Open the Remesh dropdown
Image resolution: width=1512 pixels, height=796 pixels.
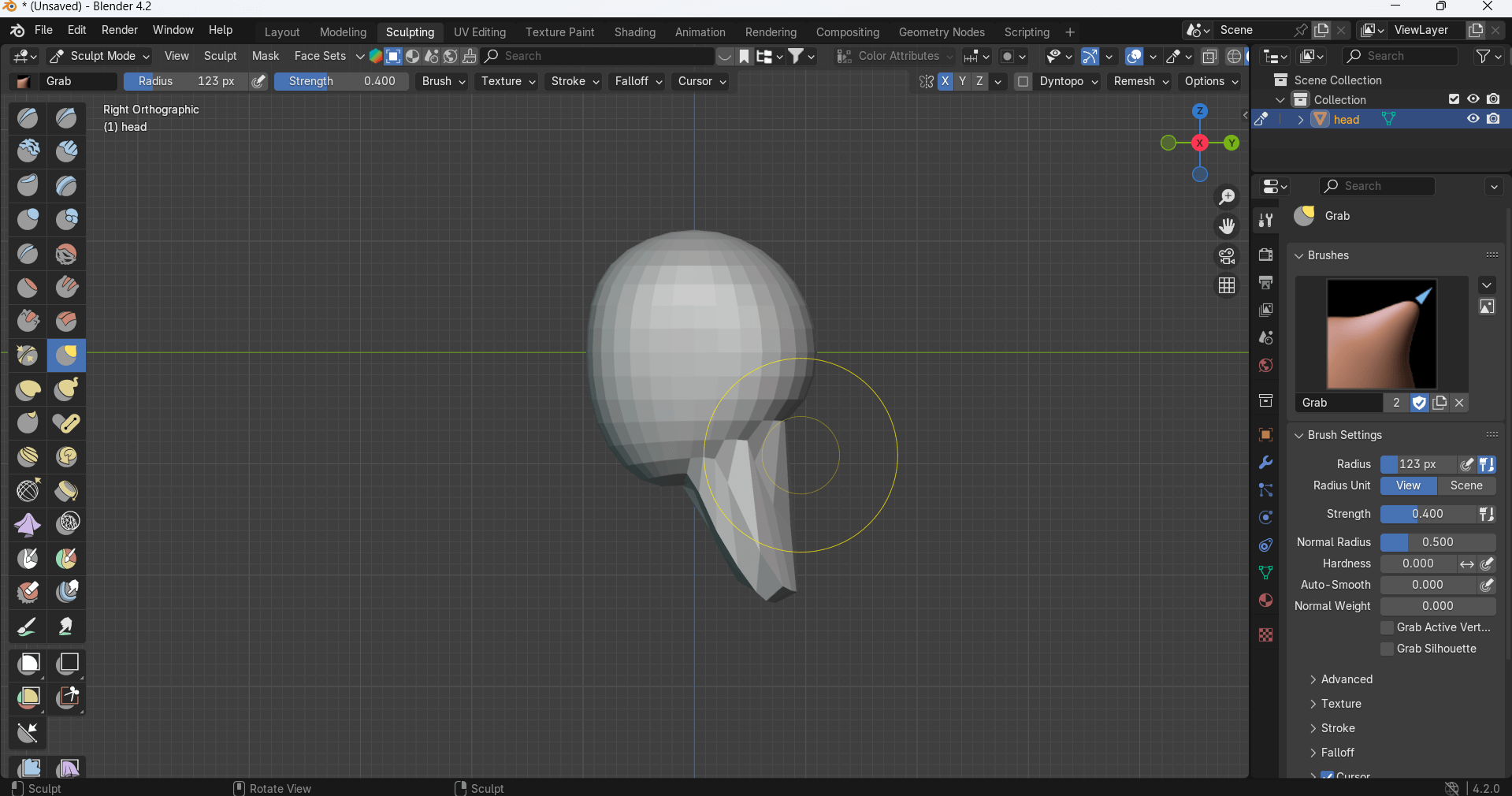[x=1141, y=81]
